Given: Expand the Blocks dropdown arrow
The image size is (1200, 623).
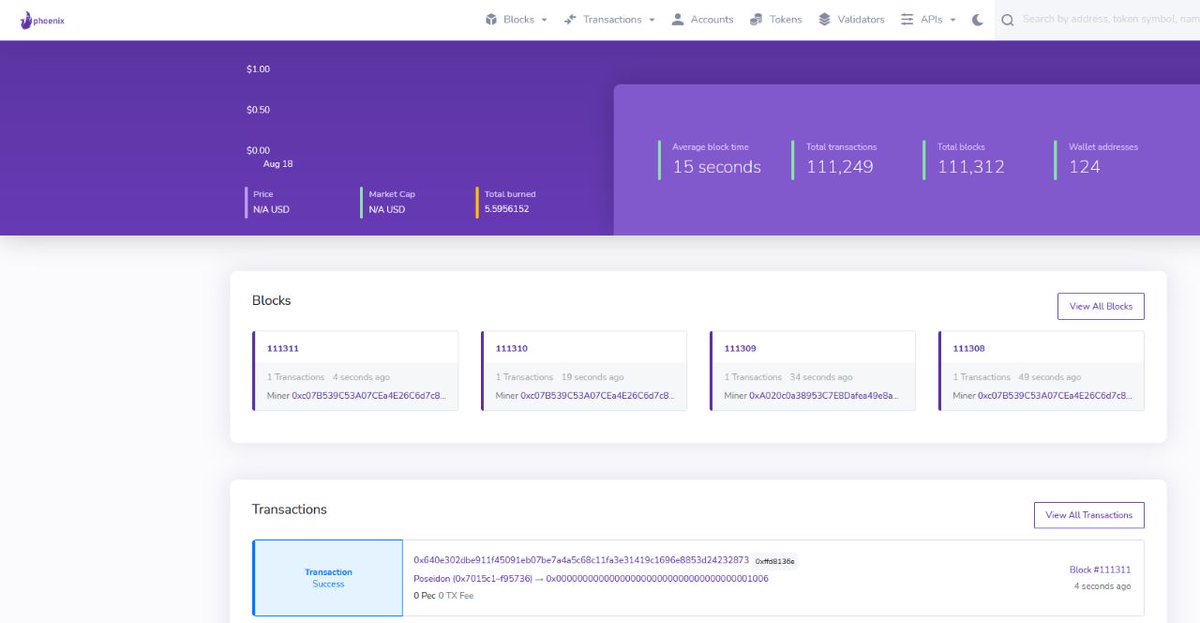Looking at the screenshot, I should (x=544, y=20).
